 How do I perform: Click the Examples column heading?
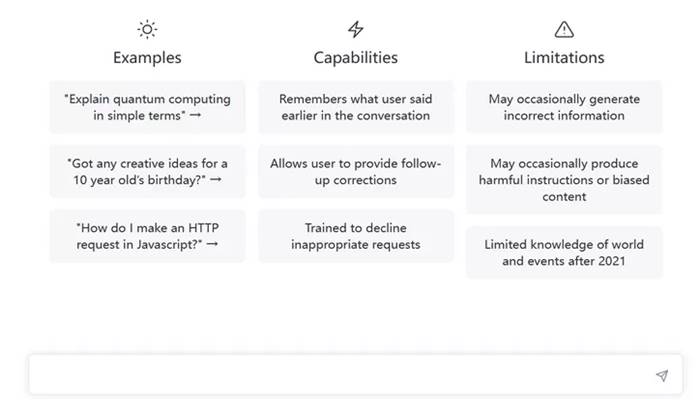pyautogui.click(x=147, y=58)
